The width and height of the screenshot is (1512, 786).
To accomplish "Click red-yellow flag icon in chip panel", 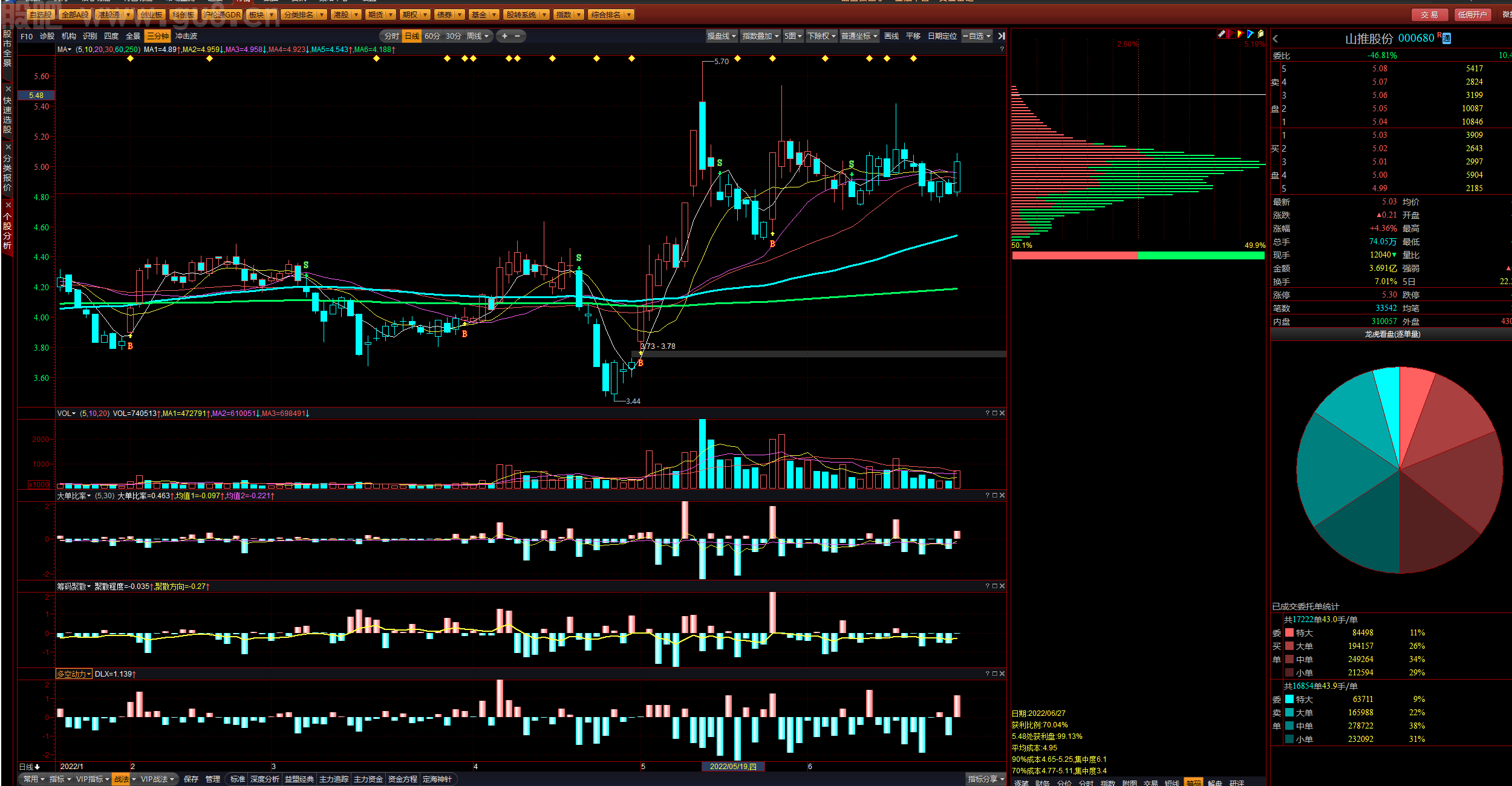I will point(1240,34).
